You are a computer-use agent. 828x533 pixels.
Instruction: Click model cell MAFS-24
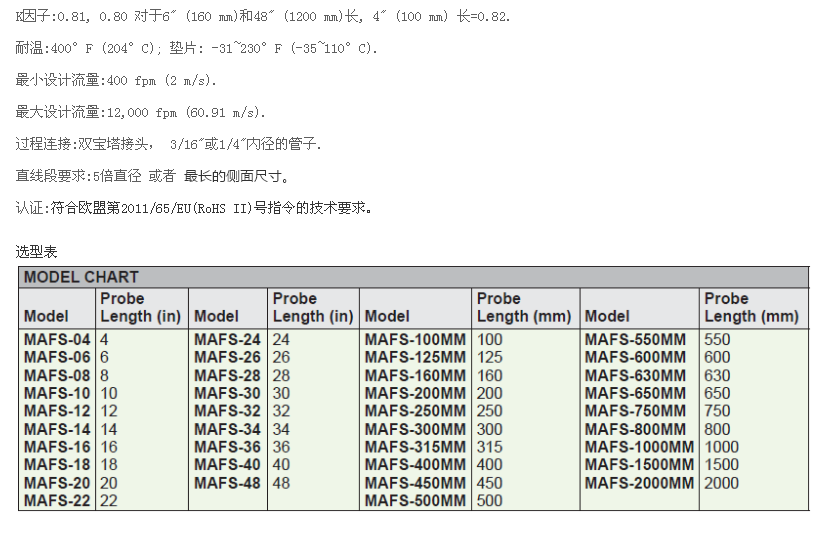pyautogui.click(x=227, y=340)
